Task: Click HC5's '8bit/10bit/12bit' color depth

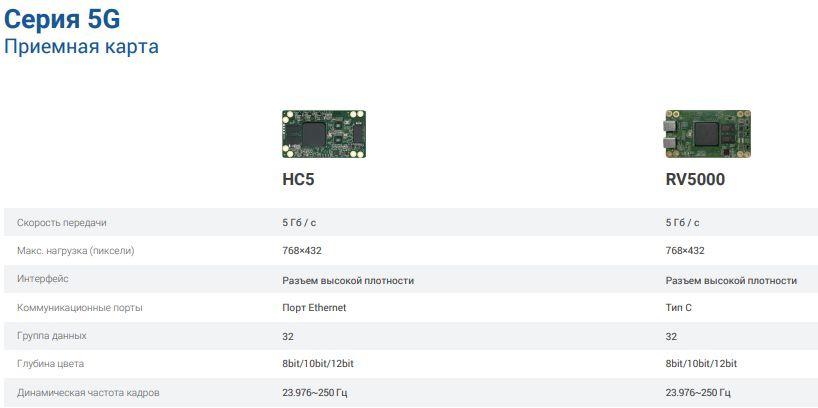Action: click(318, 364)
